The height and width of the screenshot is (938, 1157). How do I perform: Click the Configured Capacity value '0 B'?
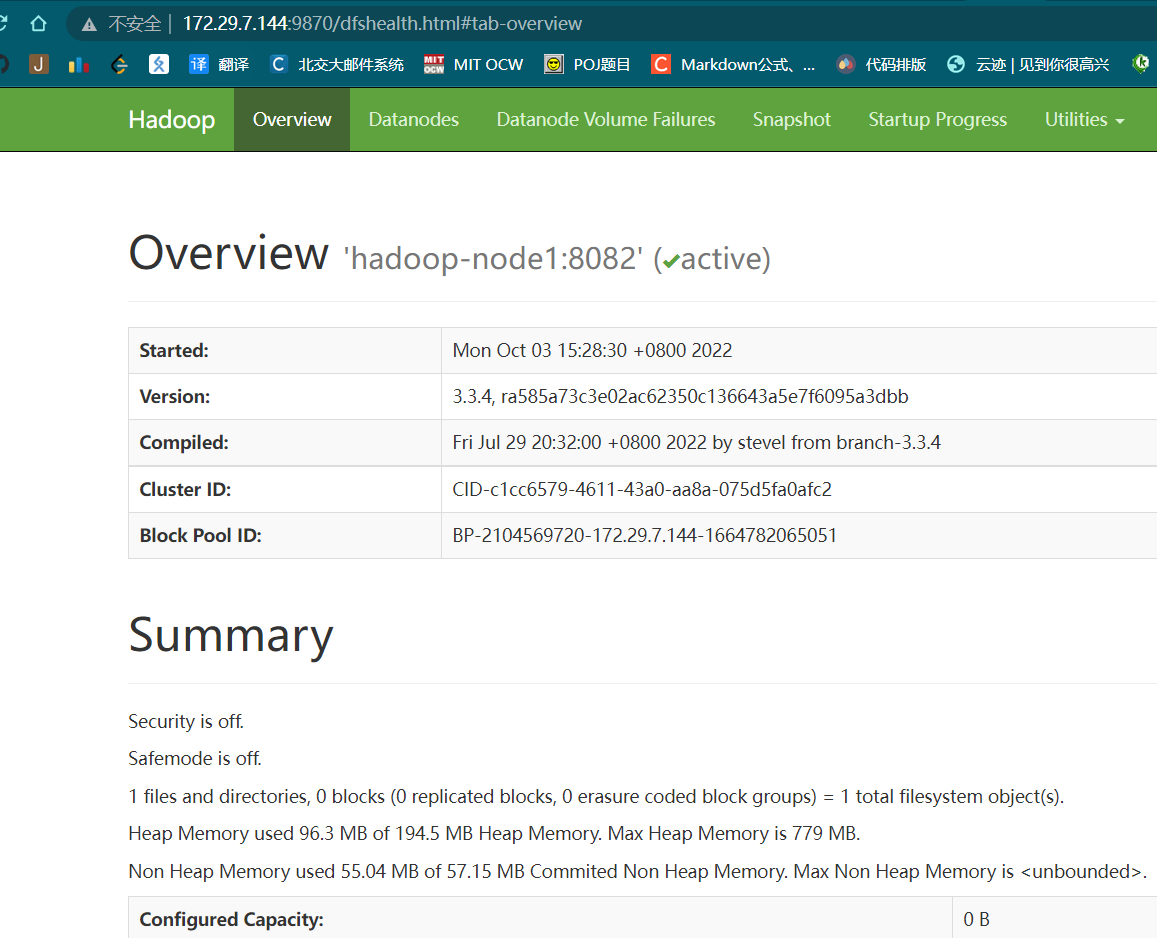pyautogui.click(x=976, y=920)
